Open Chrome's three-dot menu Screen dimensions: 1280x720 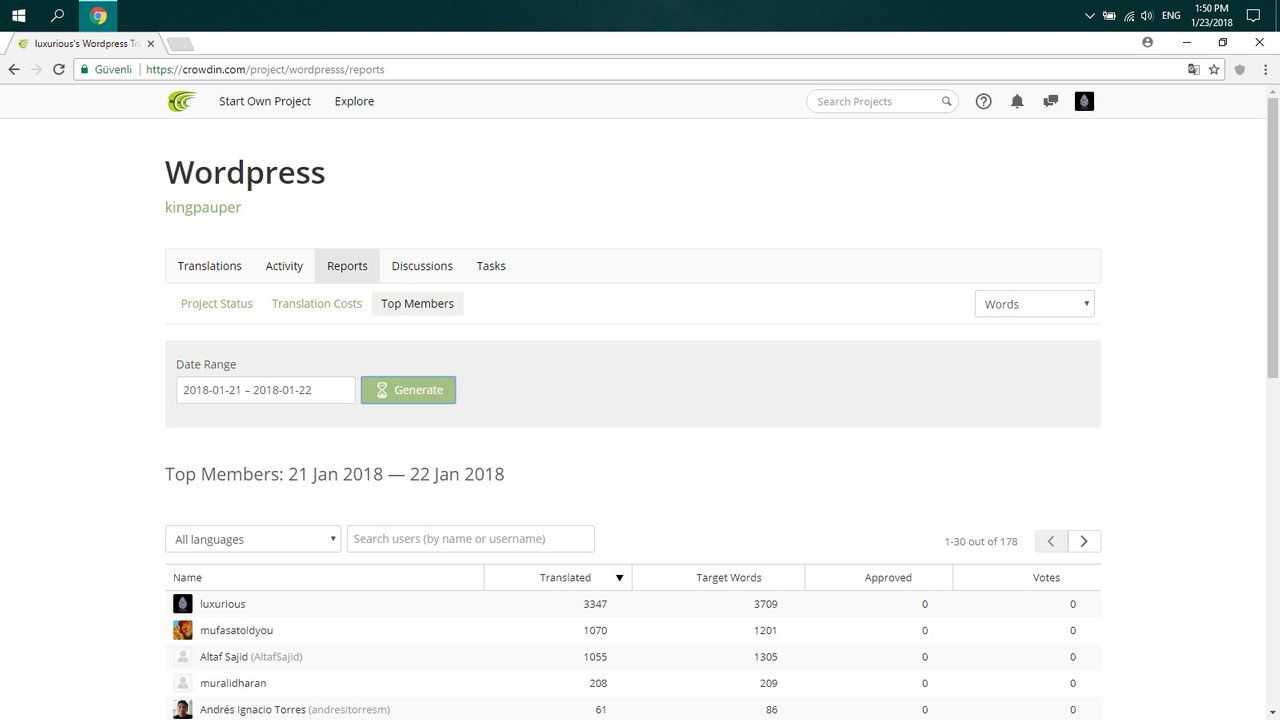[x=1264, y=69]
